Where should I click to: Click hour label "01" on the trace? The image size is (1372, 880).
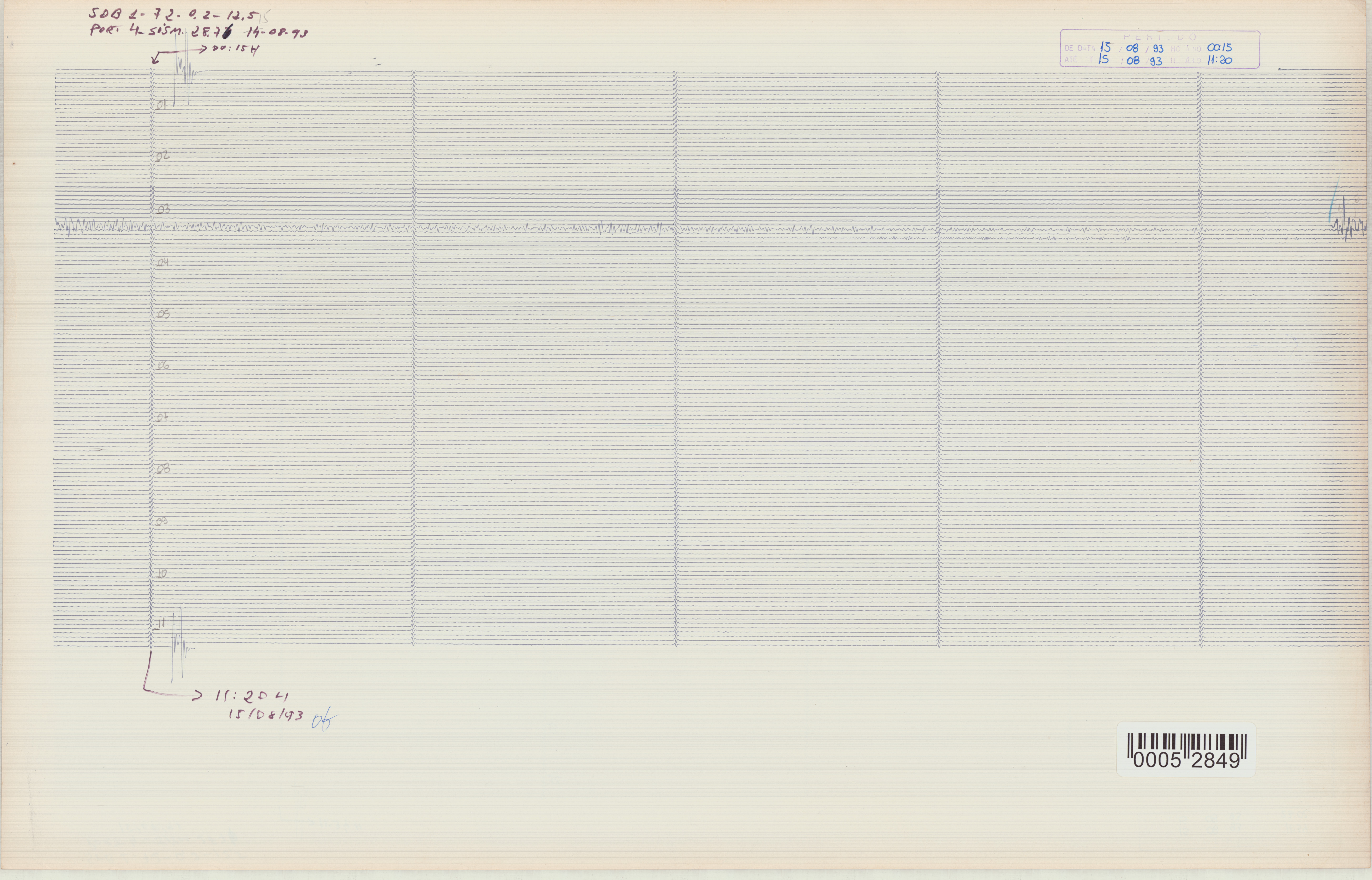click(161, 105)
